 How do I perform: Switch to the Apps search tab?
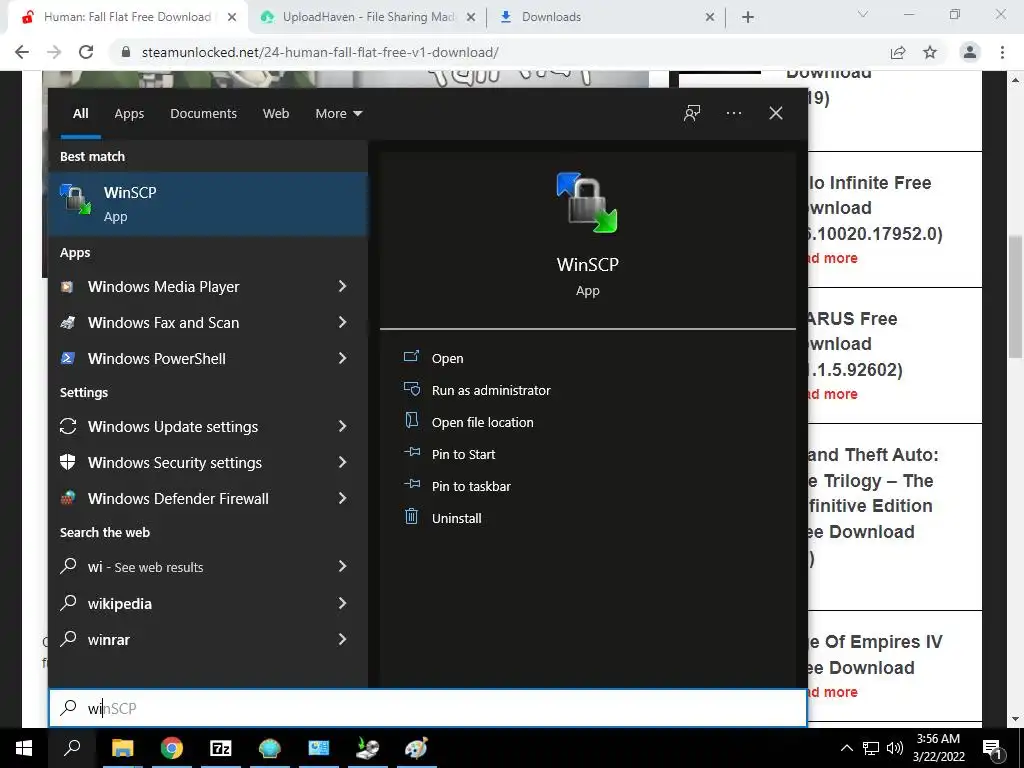[x=129, y=114]
